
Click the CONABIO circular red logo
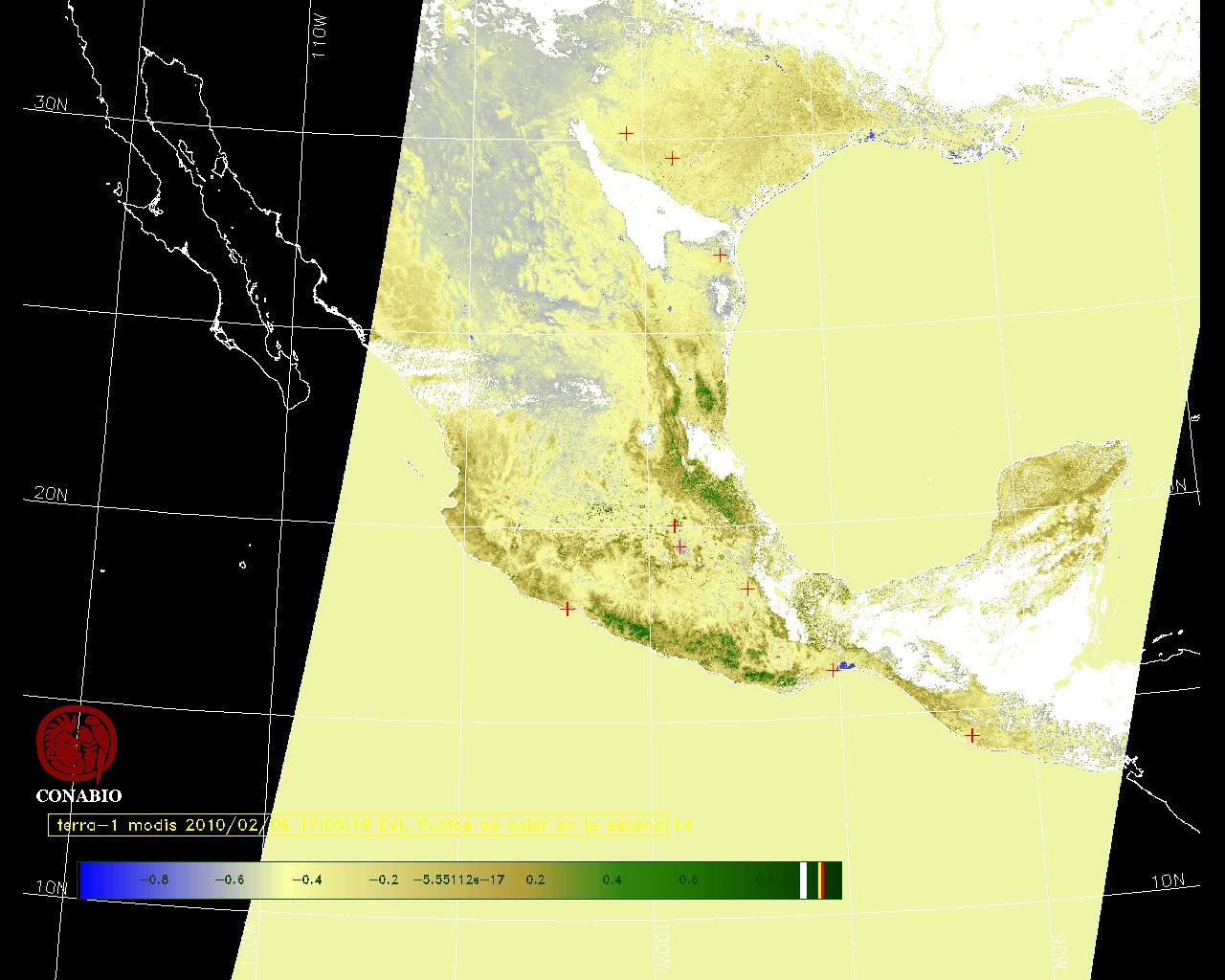pos(77,745)
